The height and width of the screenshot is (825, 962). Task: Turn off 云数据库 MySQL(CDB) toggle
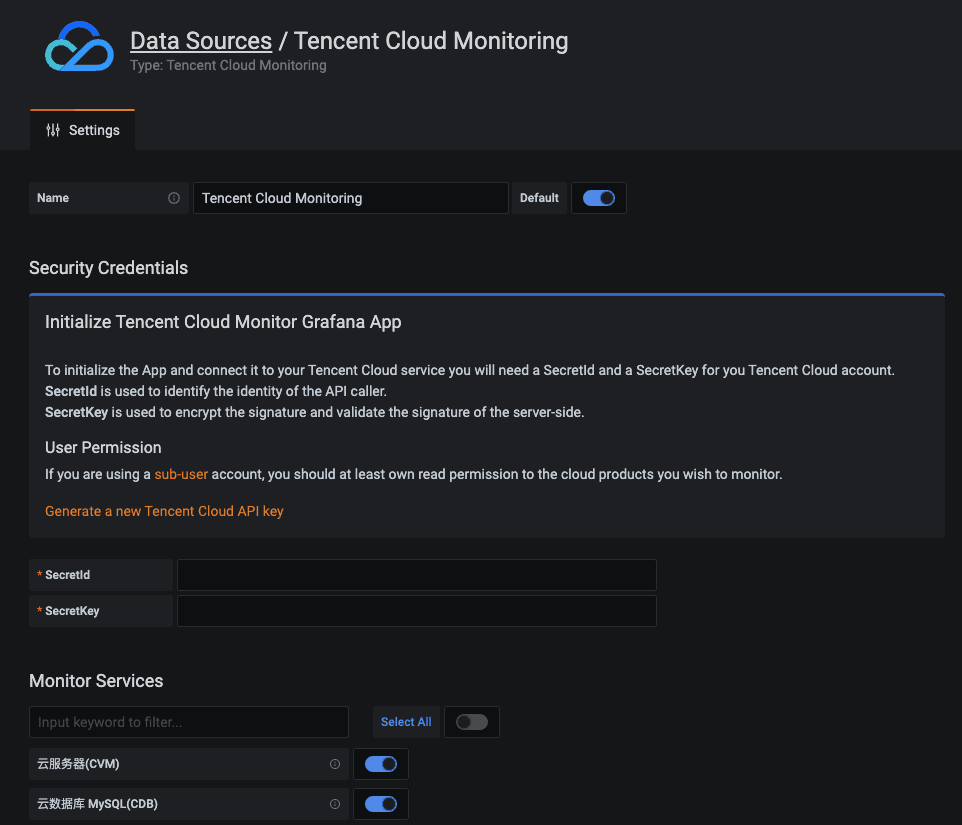381,804
